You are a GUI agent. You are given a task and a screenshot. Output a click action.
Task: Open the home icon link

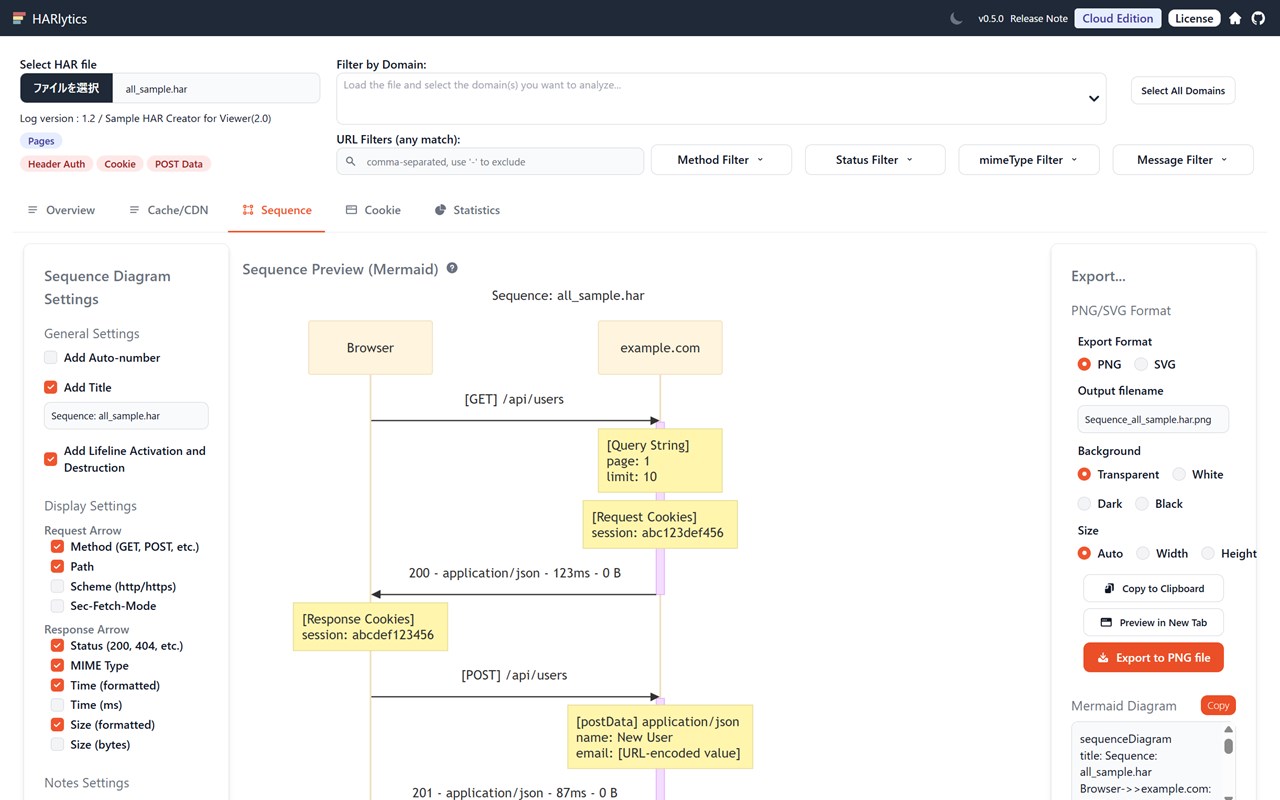pyautogui.click(x=1235, y=18)
